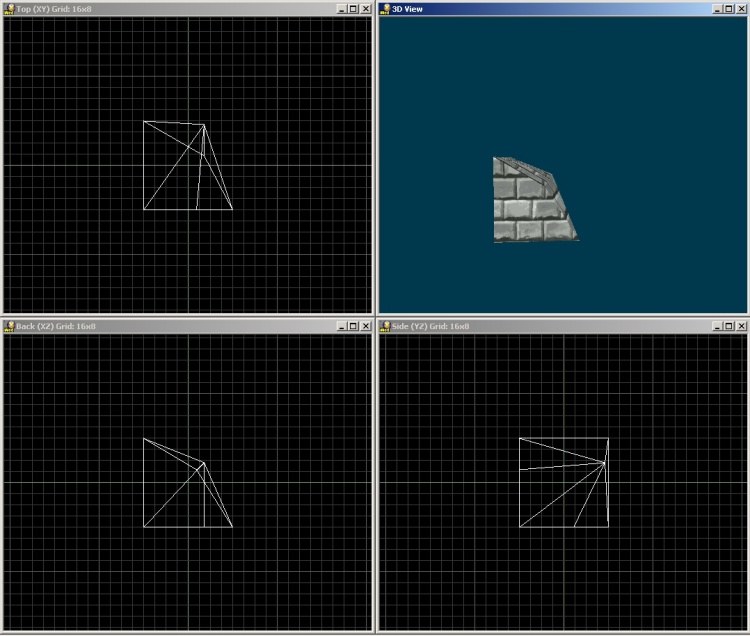
Task: Click the 3D View window system icon
Action: coord(385,8)
